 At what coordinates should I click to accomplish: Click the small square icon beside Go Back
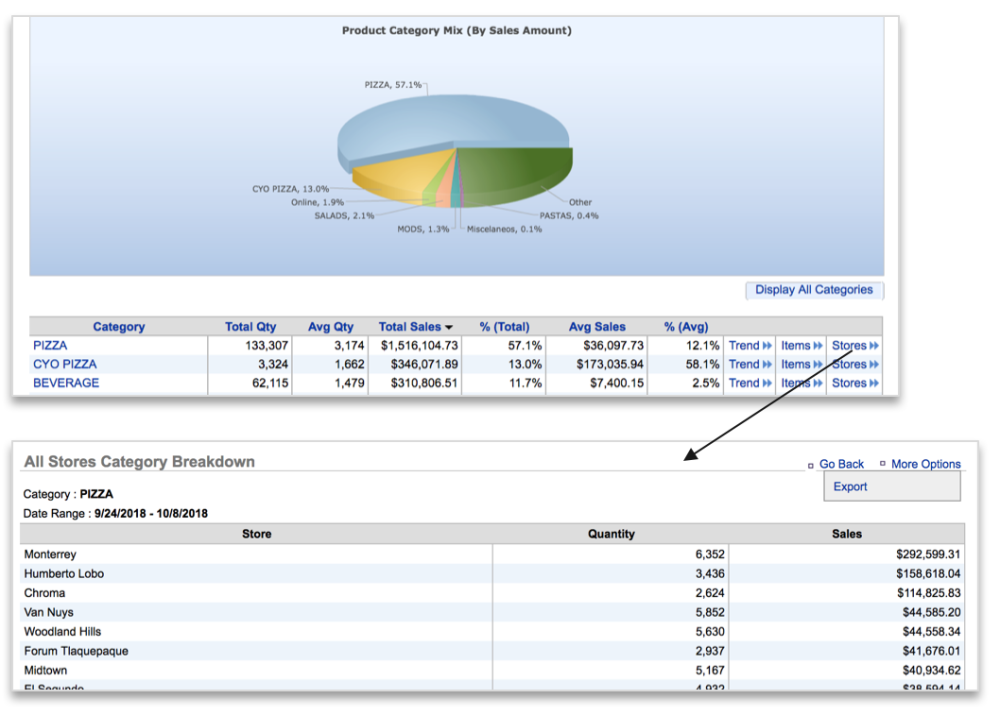(x=810, y=464)
